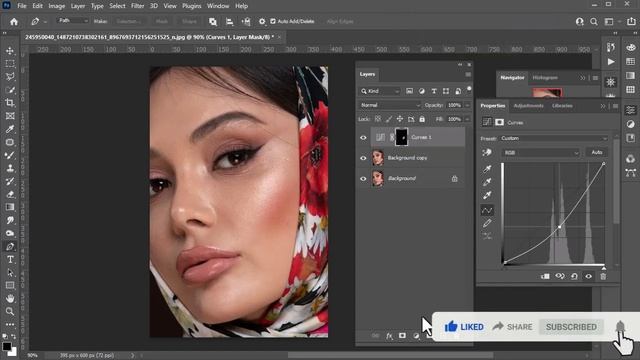The width and height of the screenshot is (640, 360).
Task: Toggle lock position icon in Layers
Action: (400, 119)
